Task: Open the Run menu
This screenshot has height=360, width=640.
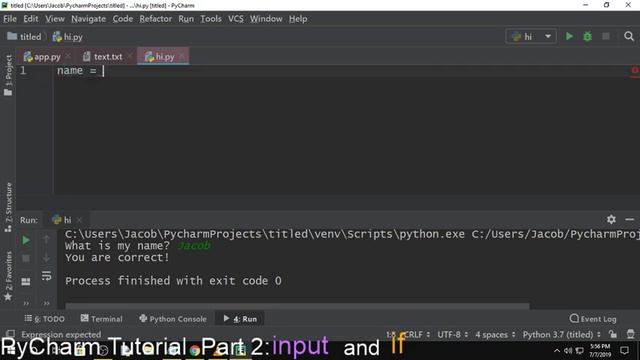Action: click(x=186, y=19)
